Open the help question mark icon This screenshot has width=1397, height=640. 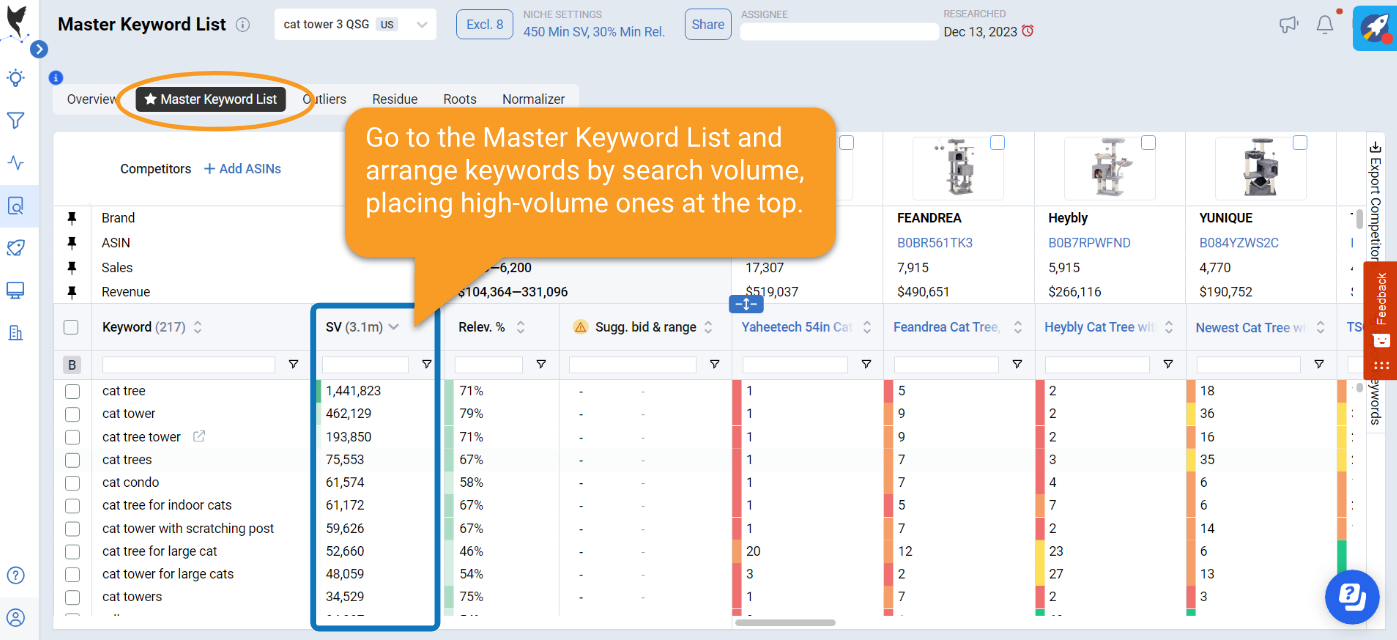coord(16,575)
